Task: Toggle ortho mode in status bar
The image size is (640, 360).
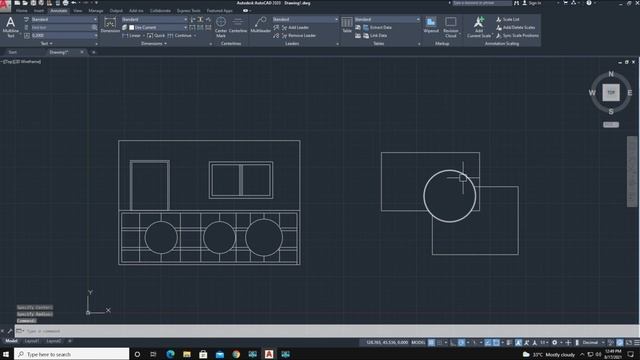Action: click(x=453, y=342)
